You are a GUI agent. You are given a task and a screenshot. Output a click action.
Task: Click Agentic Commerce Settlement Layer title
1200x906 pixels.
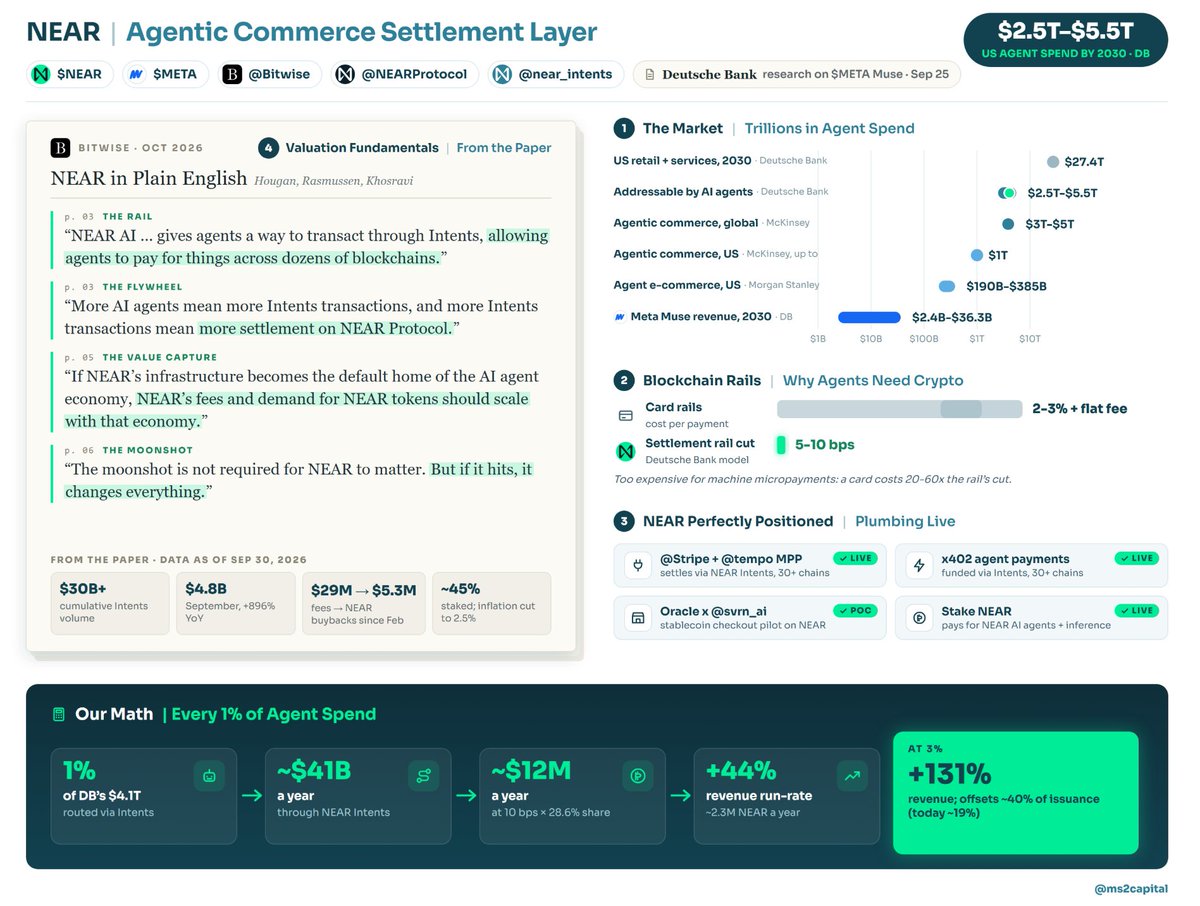click(x=362, y=33)
